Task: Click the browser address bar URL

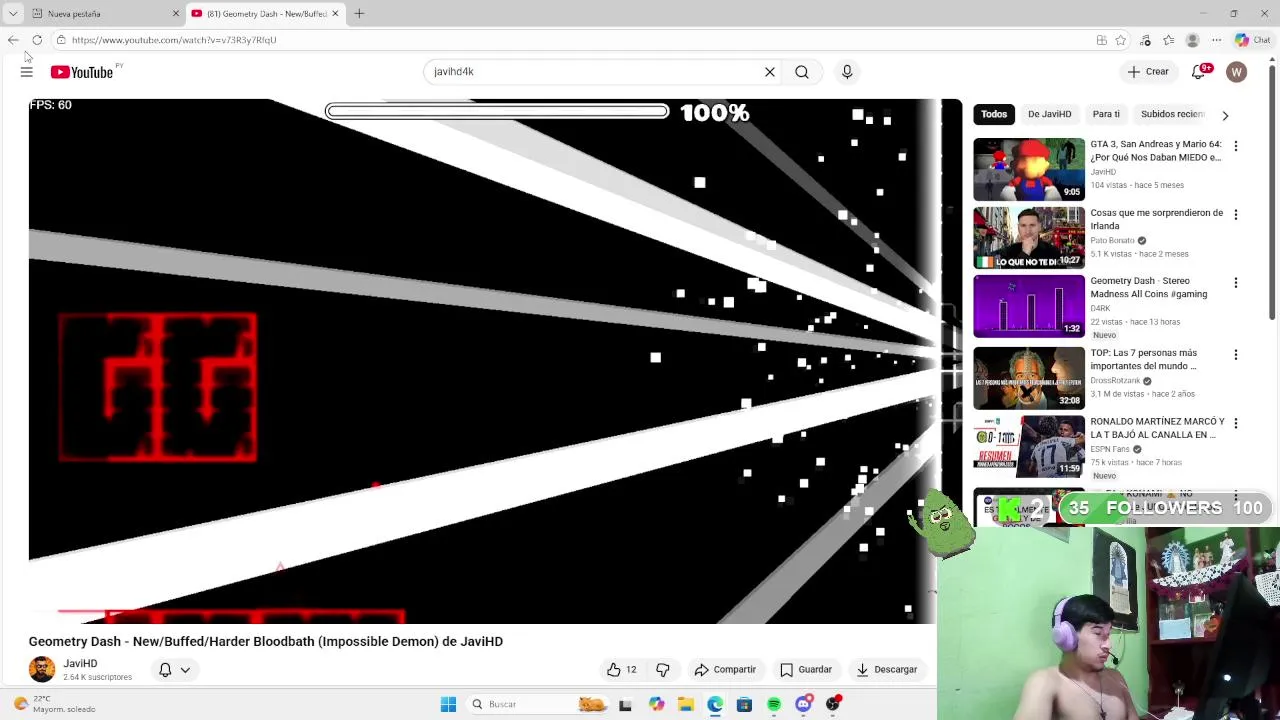Action: coord(174,40)
